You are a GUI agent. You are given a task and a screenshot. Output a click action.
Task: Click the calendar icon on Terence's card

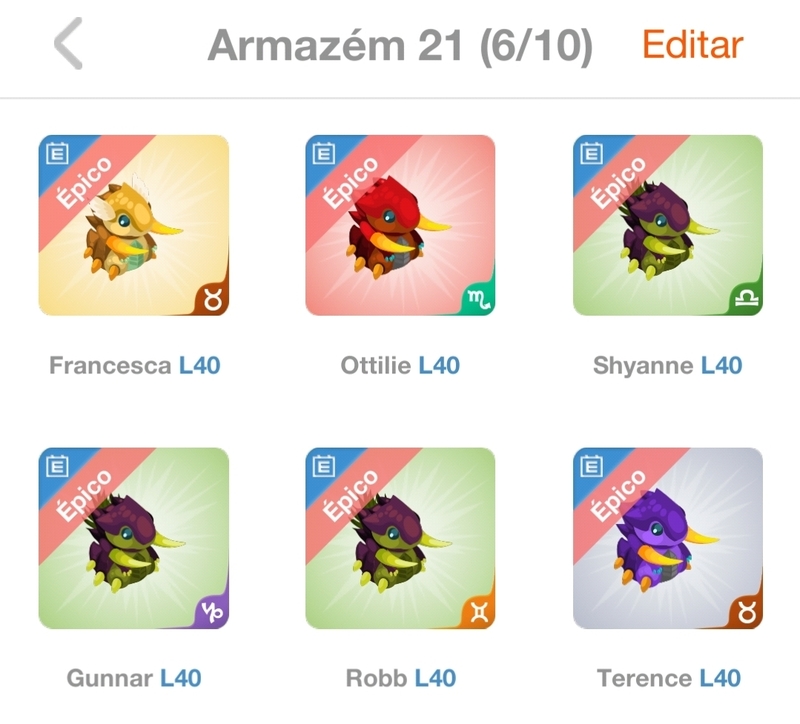coord(591,466)
